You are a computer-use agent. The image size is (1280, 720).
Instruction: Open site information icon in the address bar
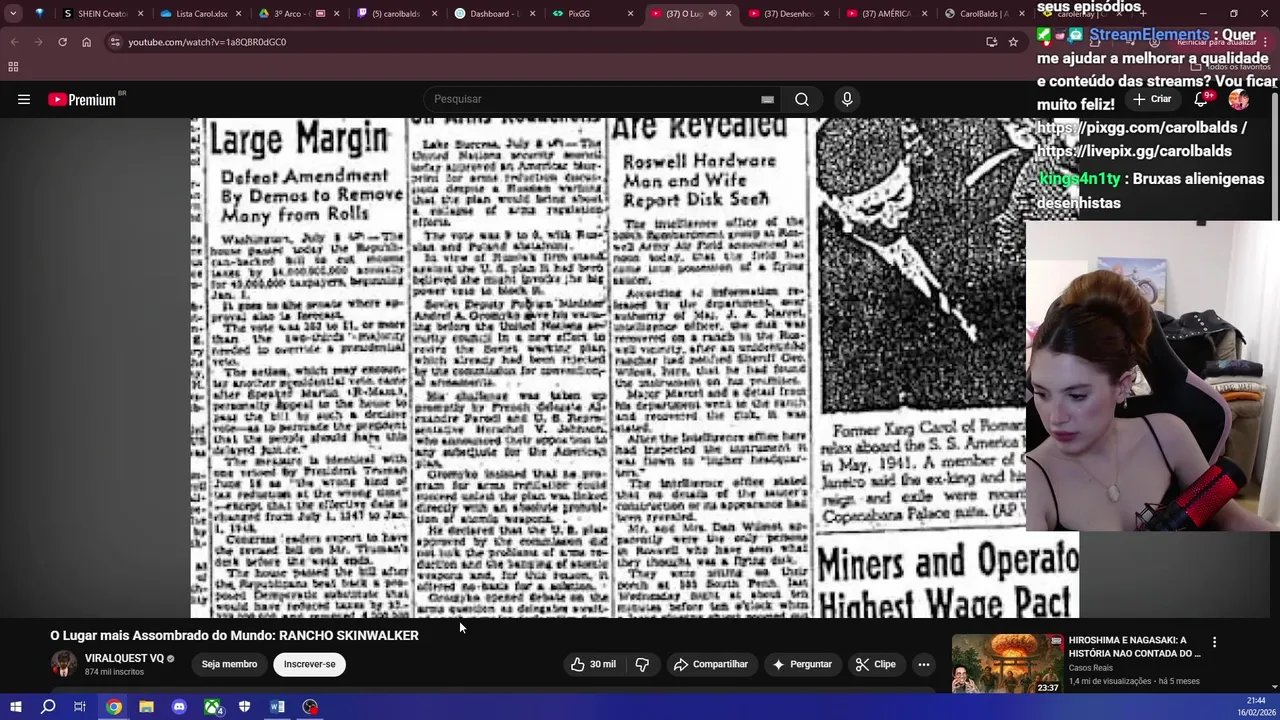tap(115, 42)
